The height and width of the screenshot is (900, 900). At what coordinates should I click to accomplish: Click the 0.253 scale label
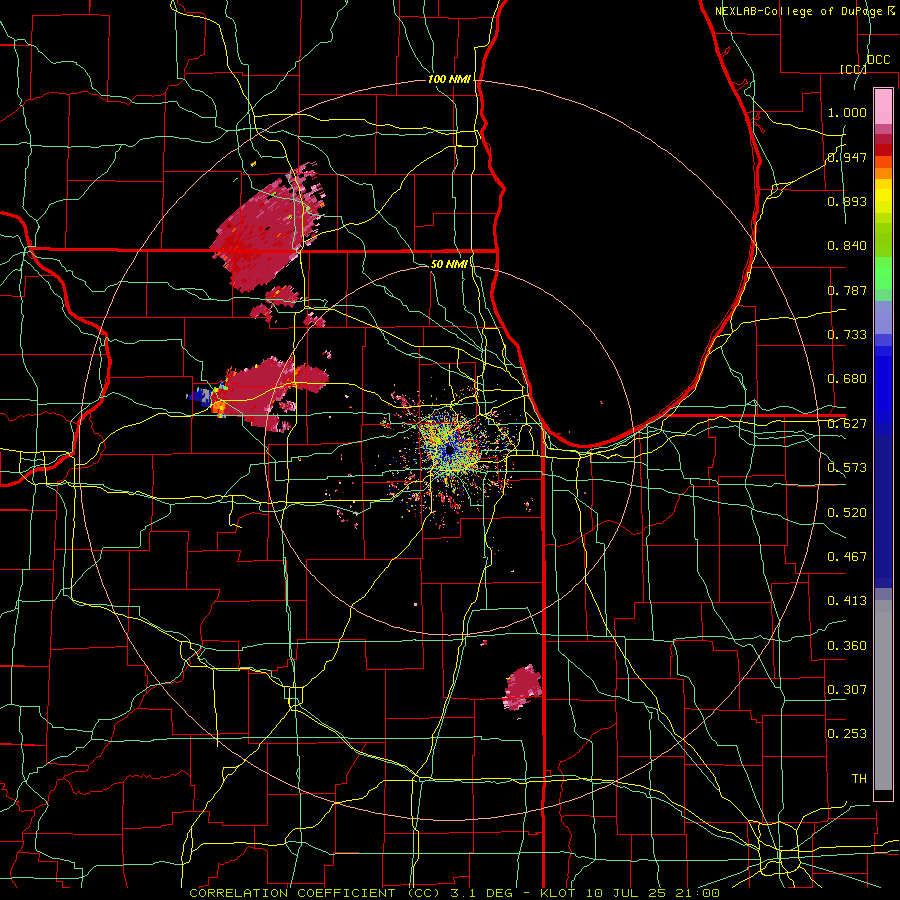click(847, 734)
